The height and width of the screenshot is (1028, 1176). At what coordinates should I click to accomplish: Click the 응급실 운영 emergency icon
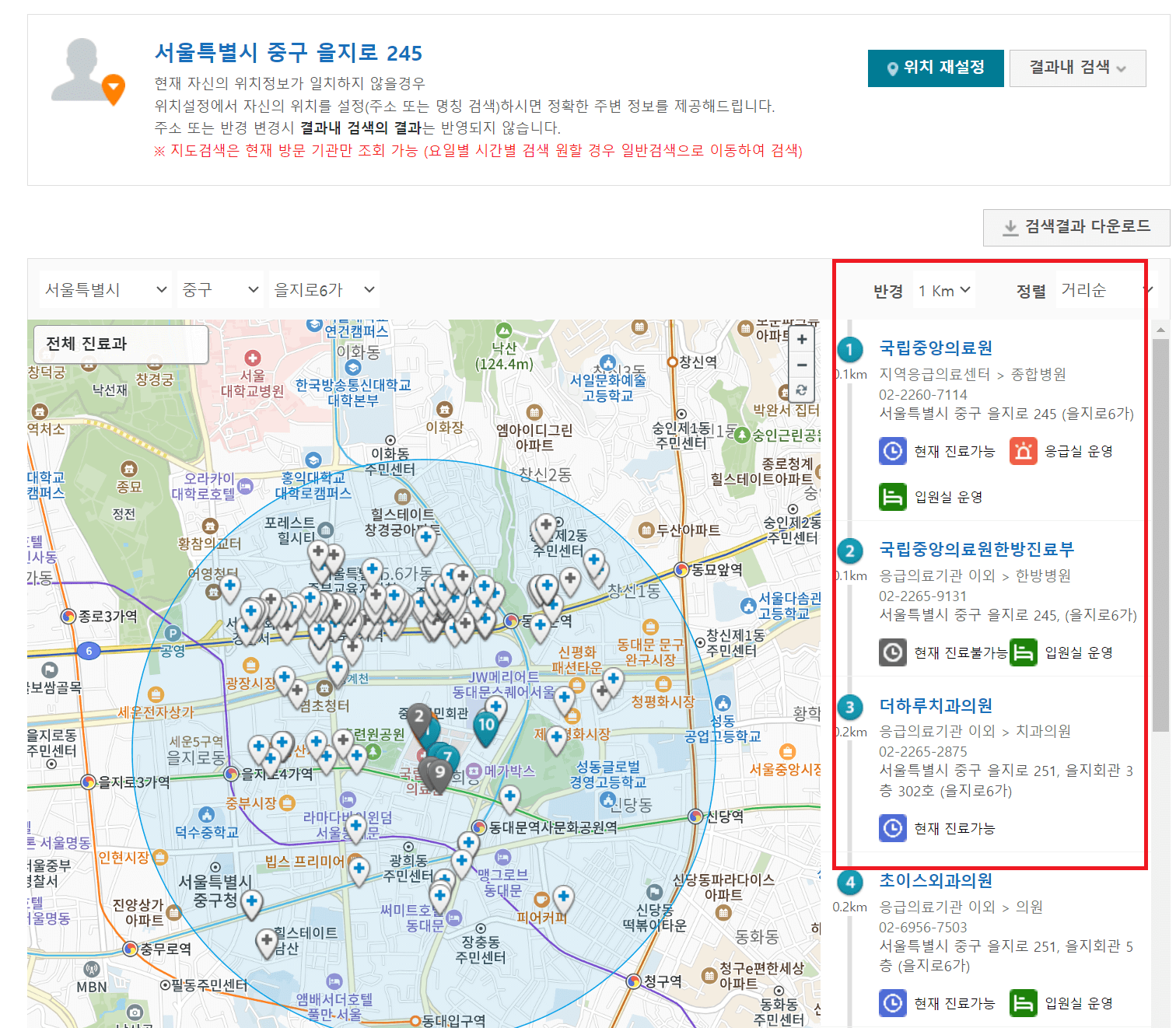coord(1024,451)
